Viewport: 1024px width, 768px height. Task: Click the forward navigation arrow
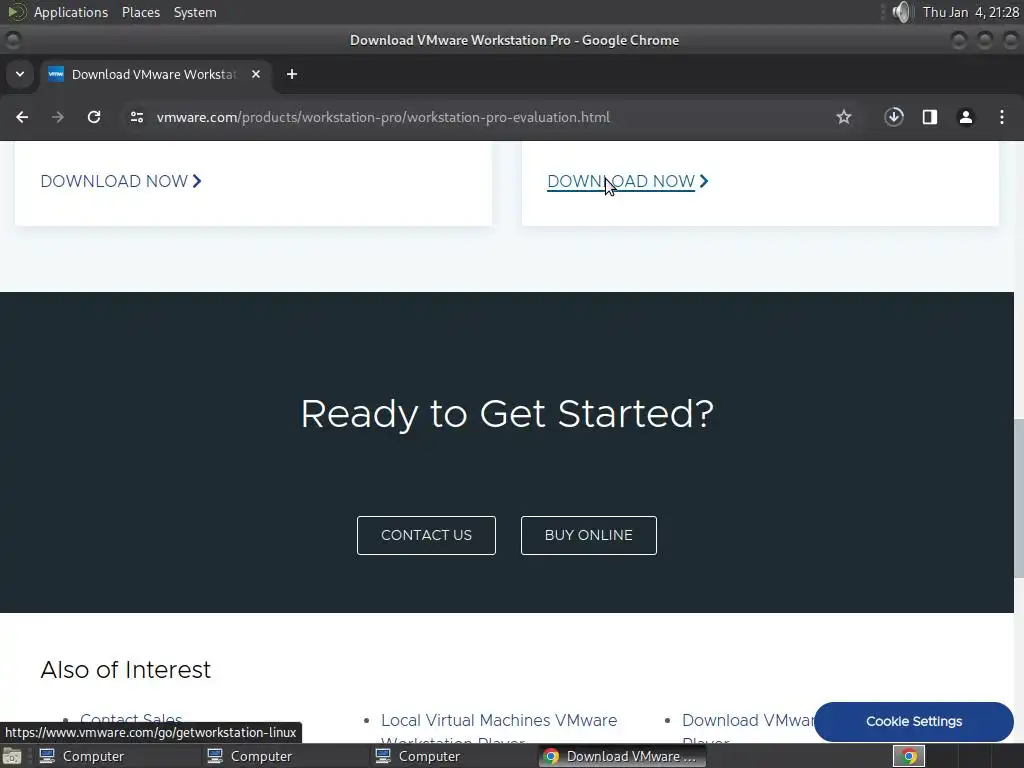click(58, 117)
